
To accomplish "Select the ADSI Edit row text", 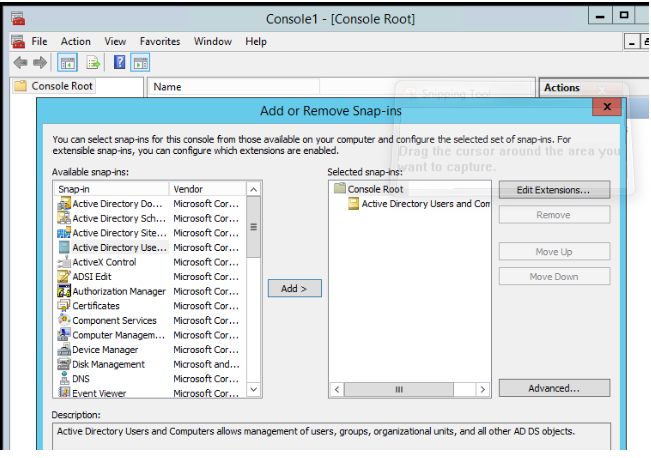I will tap(92, 277).
